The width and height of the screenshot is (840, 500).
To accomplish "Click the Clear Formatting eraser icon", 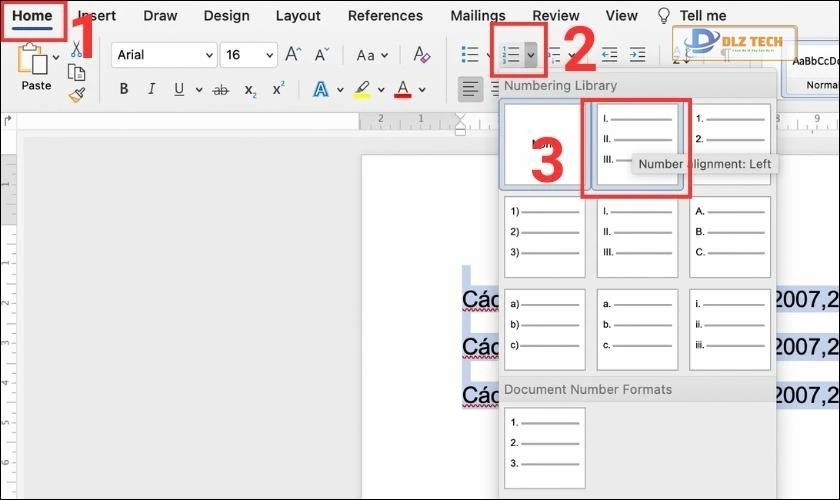I will [422, 55].
